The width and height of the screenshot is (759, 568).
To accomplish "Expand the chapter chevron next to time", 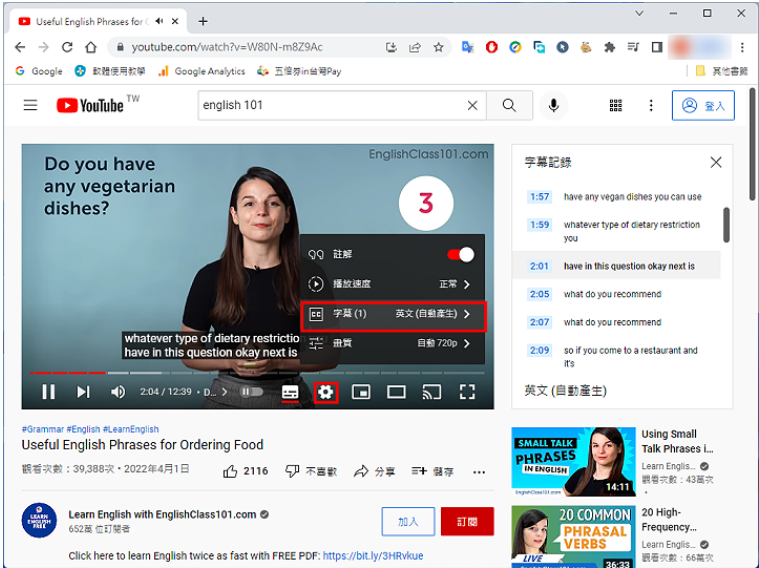I will pos(225,392).
